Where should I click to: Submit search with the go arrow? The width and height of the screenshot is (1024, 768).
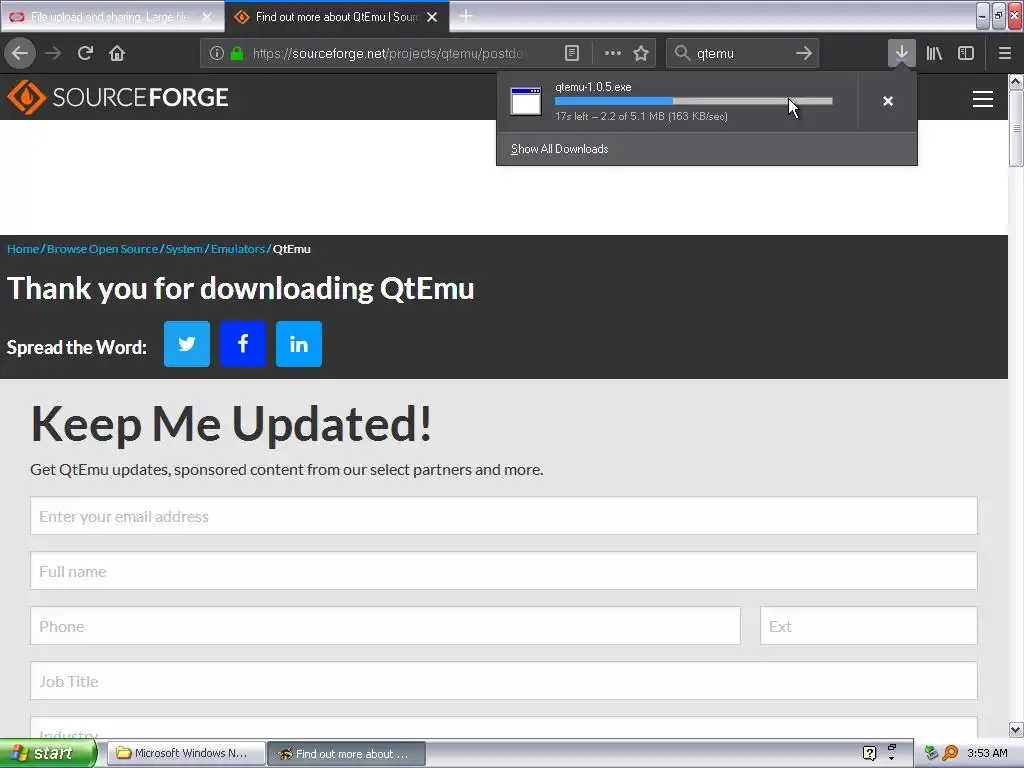pos(804,54)
